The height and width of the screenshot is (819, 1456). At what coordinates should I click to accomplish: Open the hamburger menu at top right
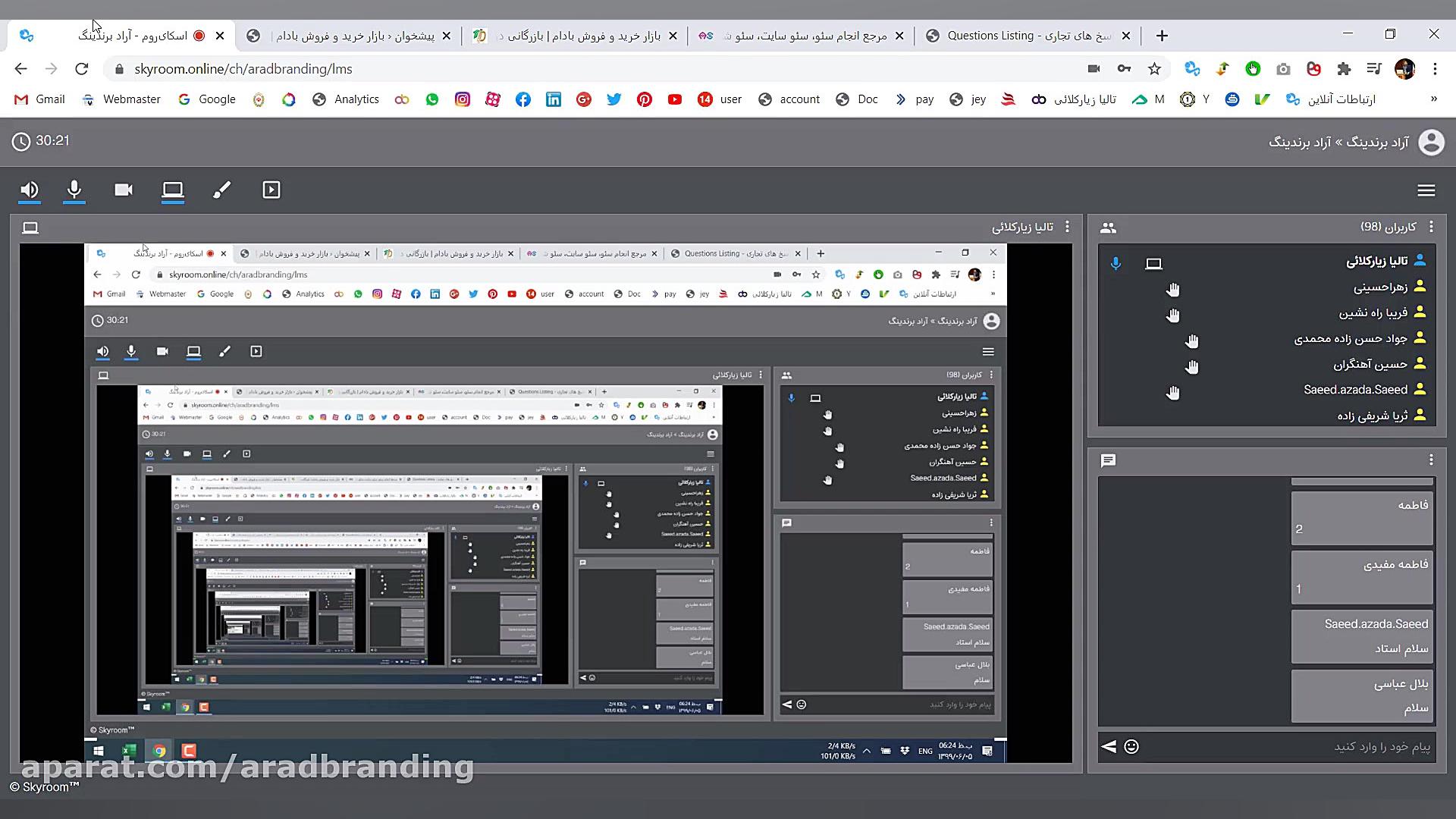point(1426,190)
